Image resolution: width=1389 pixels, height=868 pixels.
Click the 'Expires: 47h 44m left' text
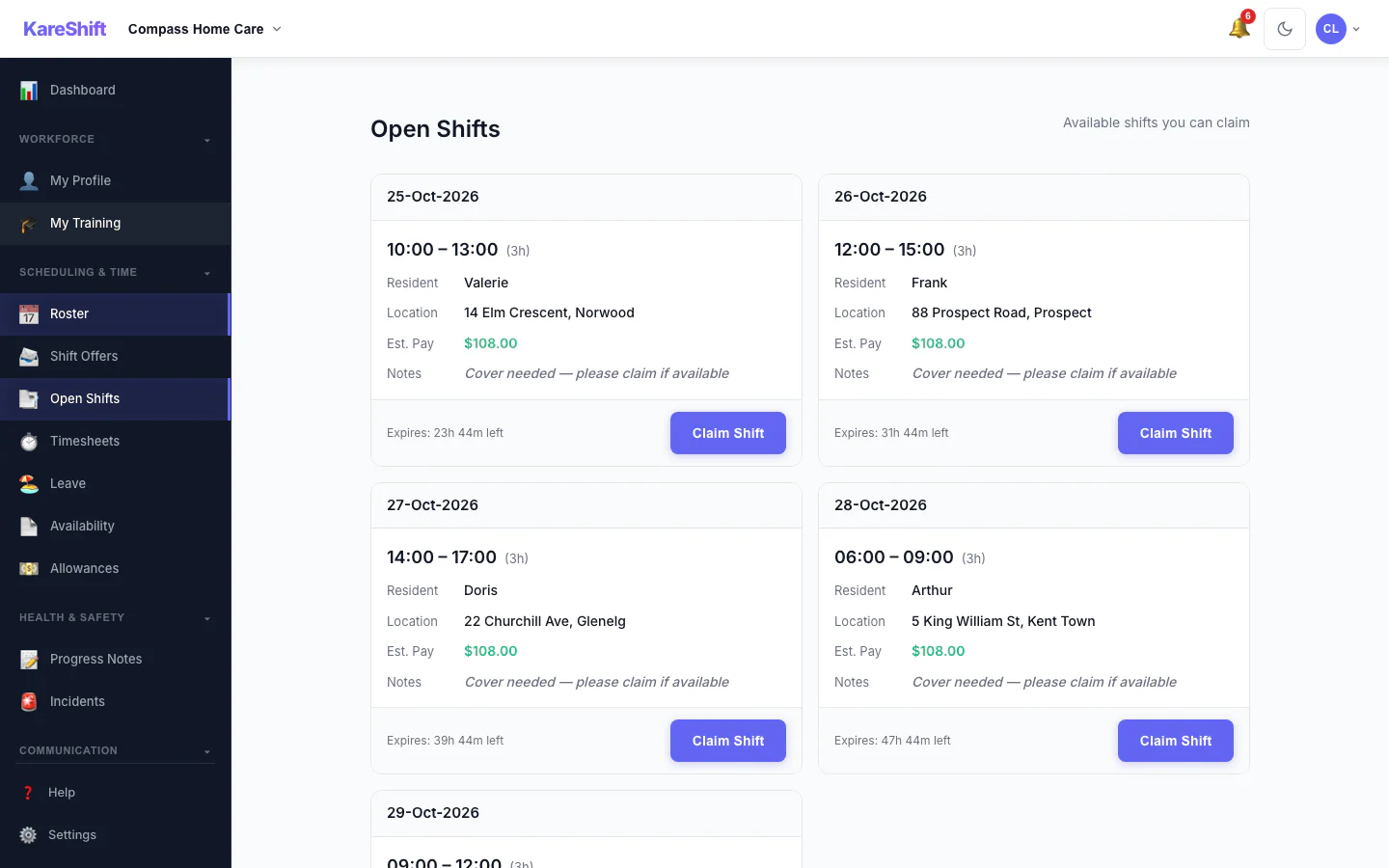[x=892, y=741]
